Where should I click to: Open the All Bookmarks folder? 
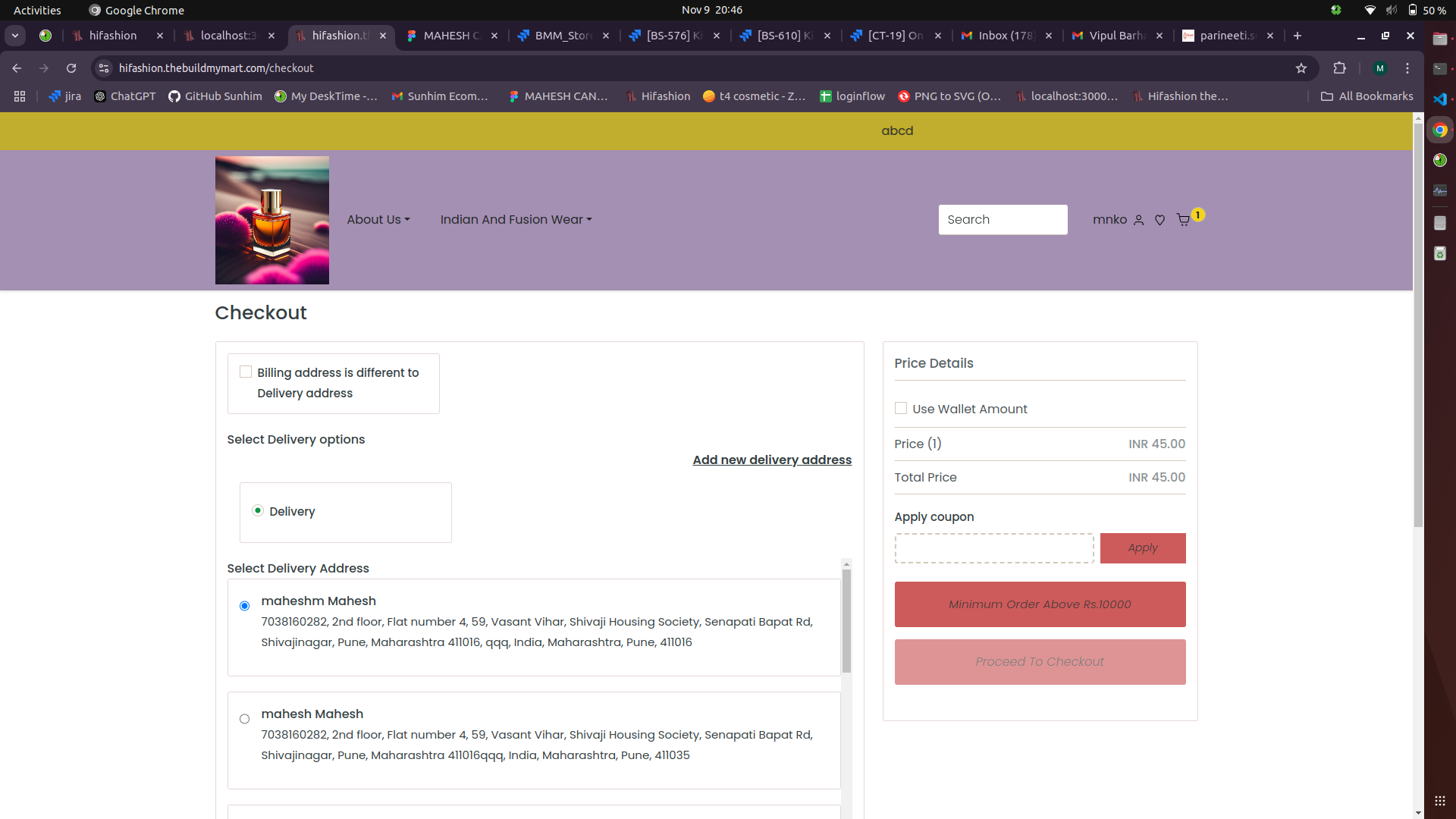click(1367, 96)
